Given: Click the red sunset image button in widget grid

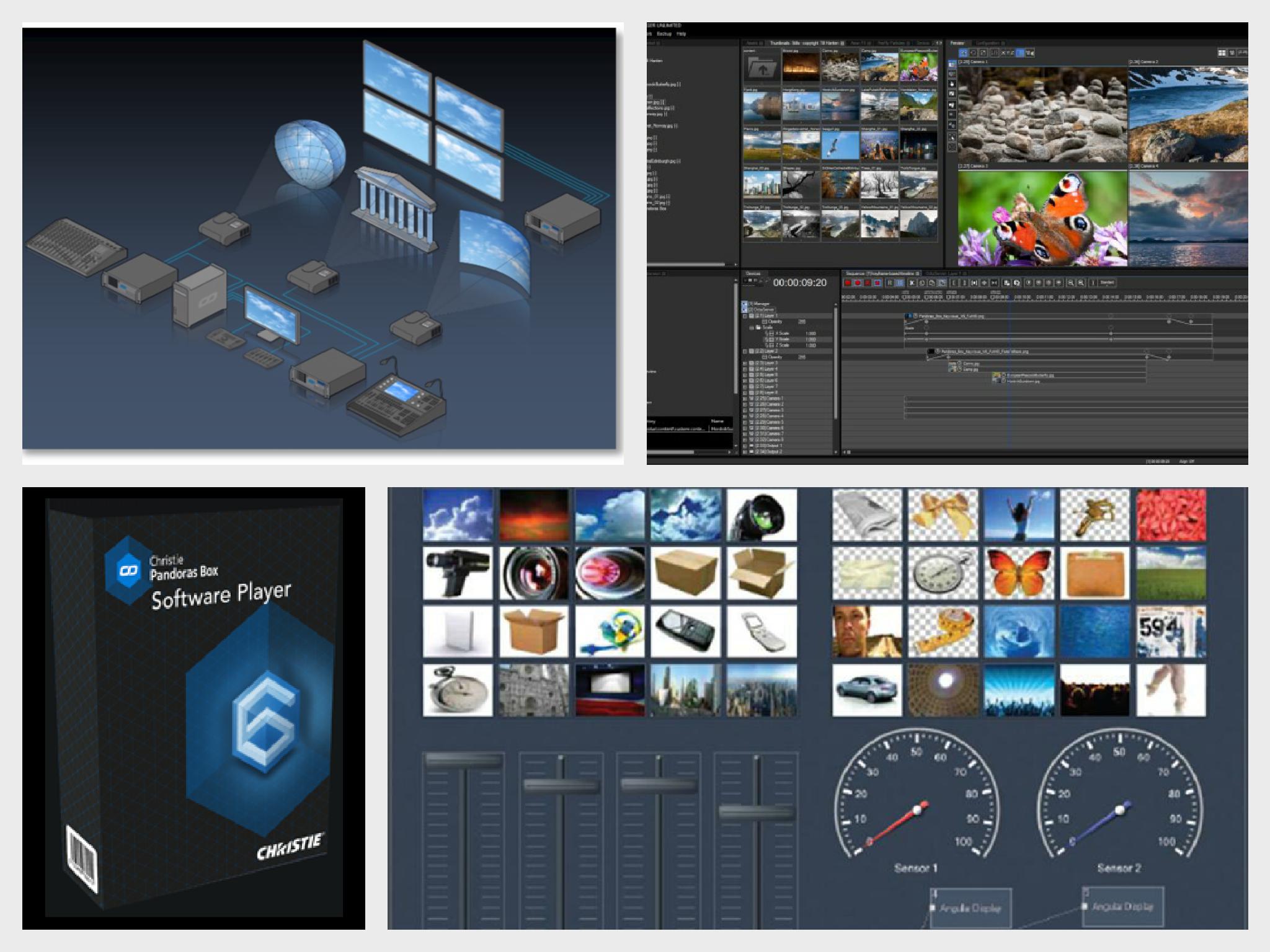Looking at the screenshot, I should [534, 514].
